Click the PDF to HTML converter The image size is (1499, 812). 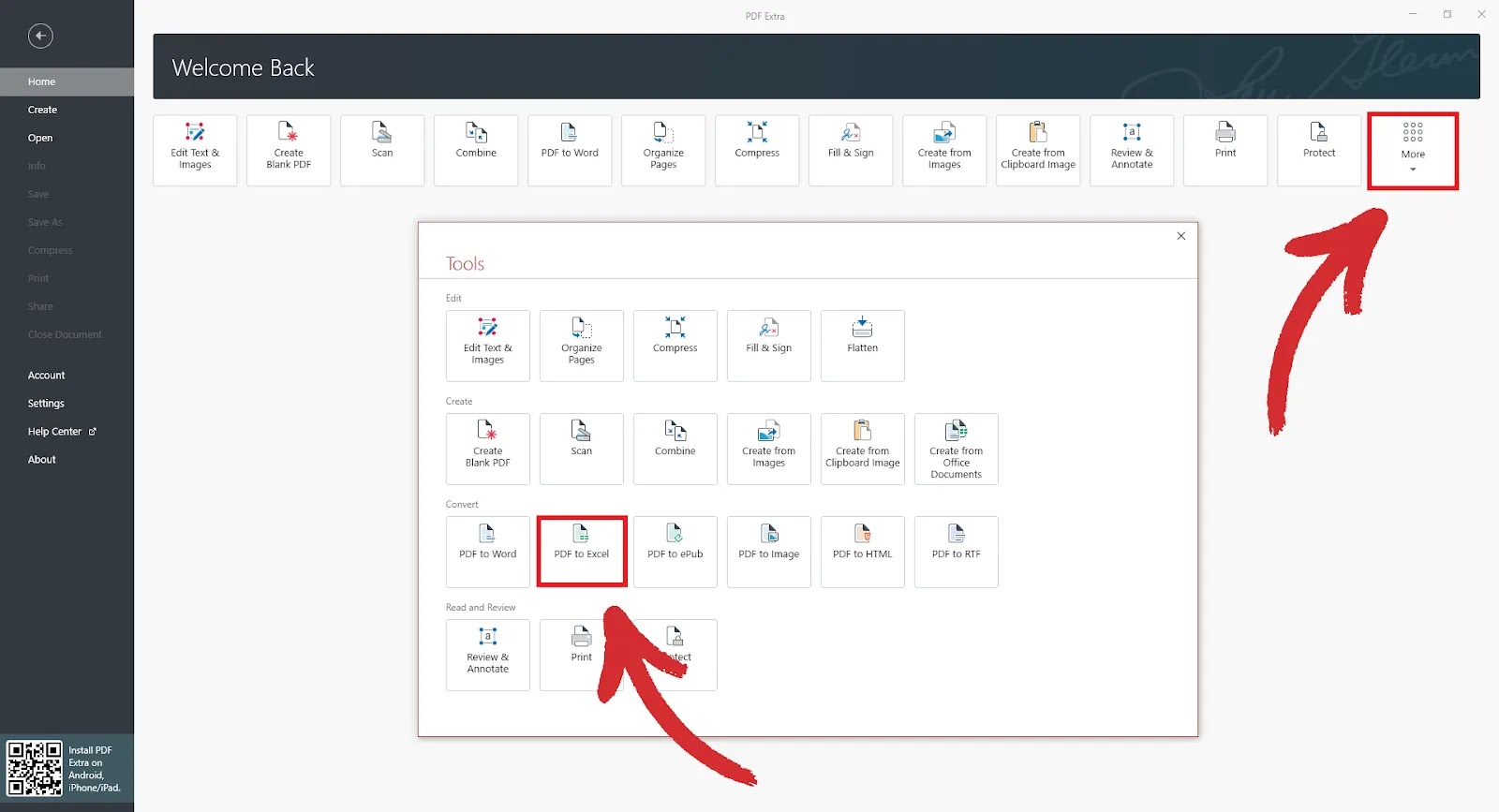863,552
